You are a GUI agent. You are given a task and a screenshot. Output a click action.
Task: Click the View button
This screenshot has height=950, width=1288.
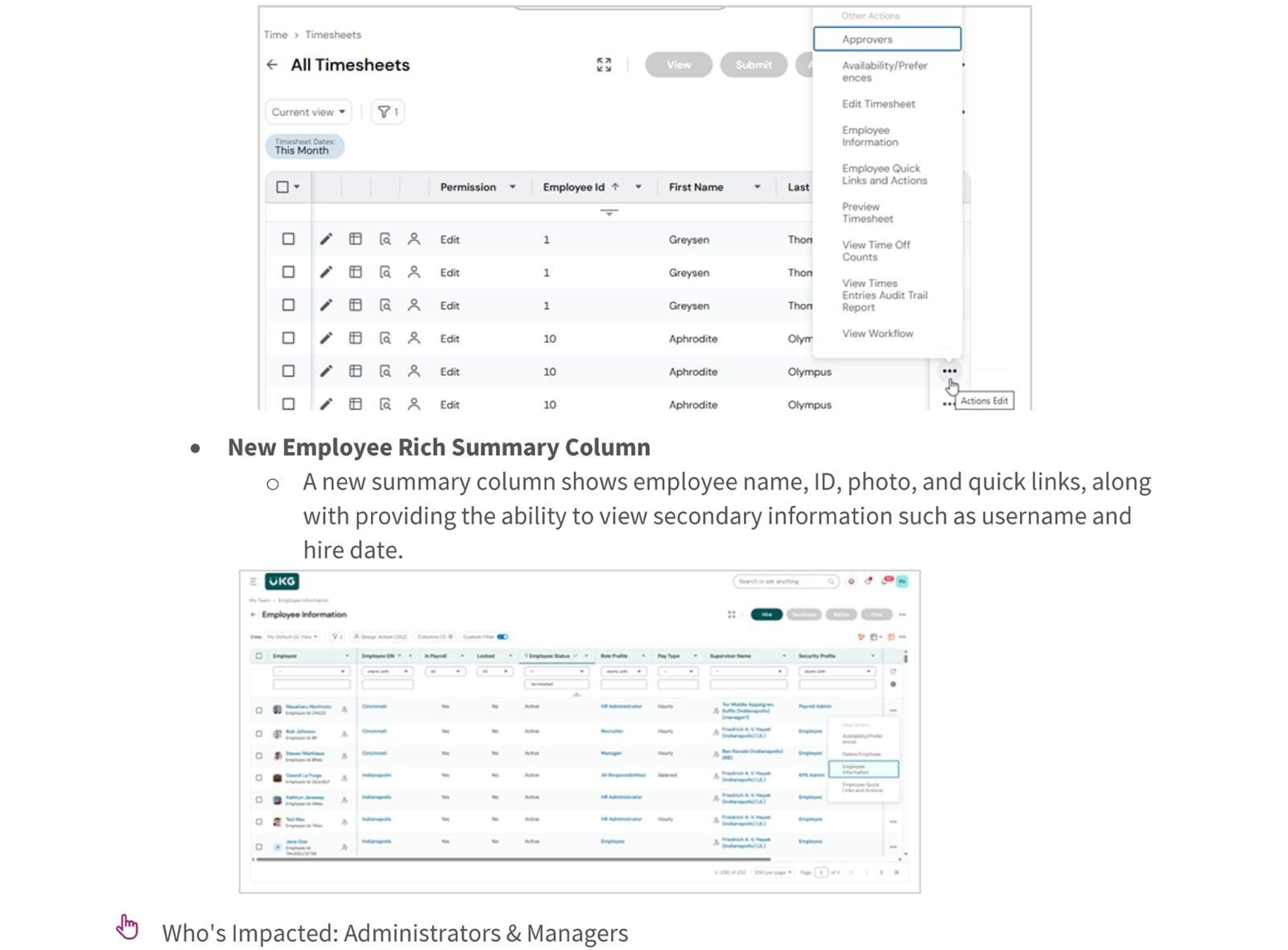coord(679,64)
